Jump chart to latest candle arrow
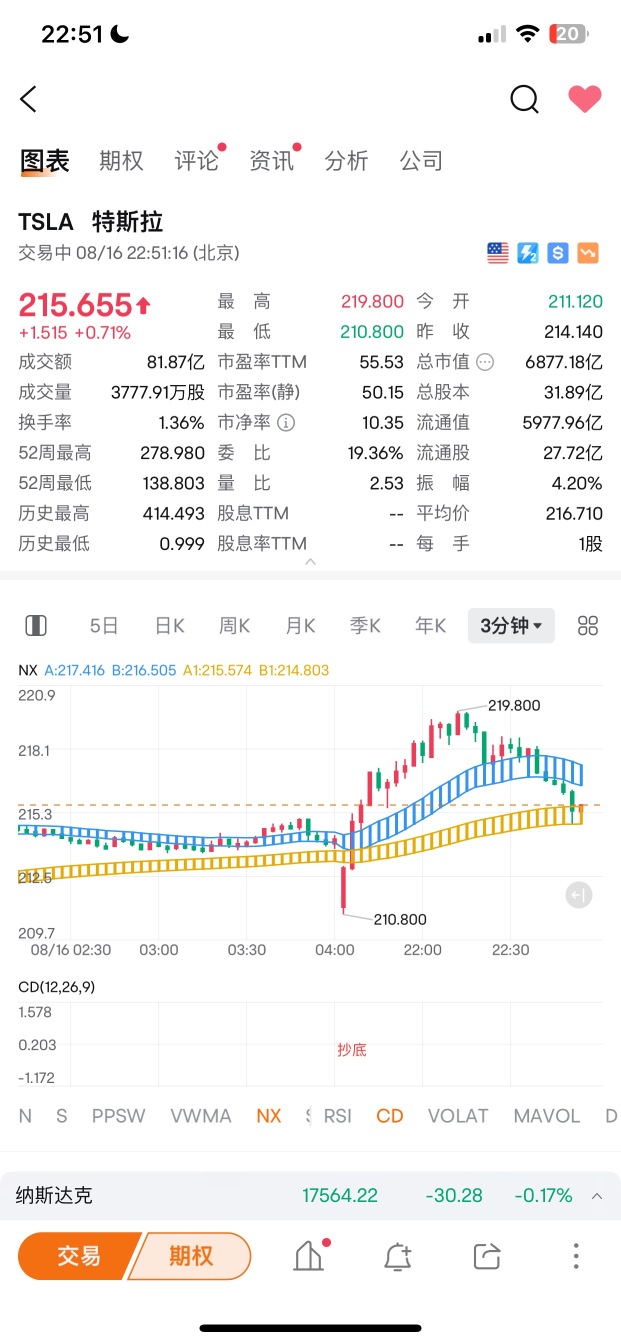 tap(578, 895)
